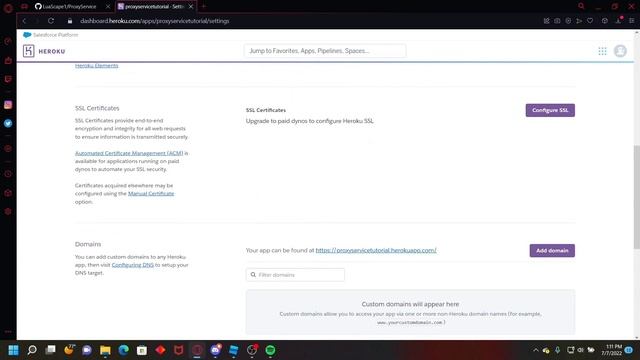Click the Salesforce Platform label
This screenshot has width=640, height=360.
(x=56, y=35)
